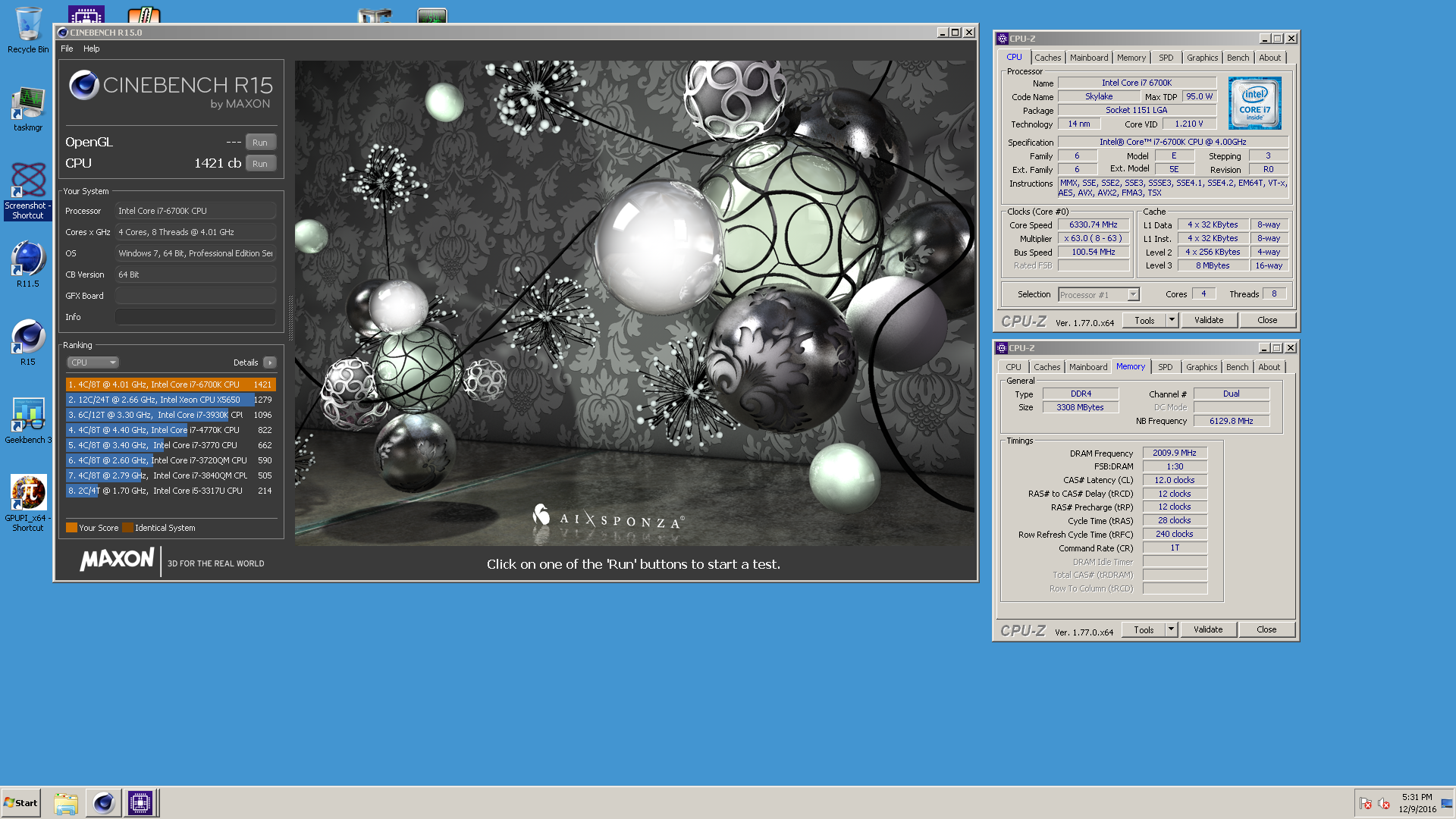Select the i7-6700K ranking row
This screenshot has height=819, width=1456.
[x=171, y=384]
